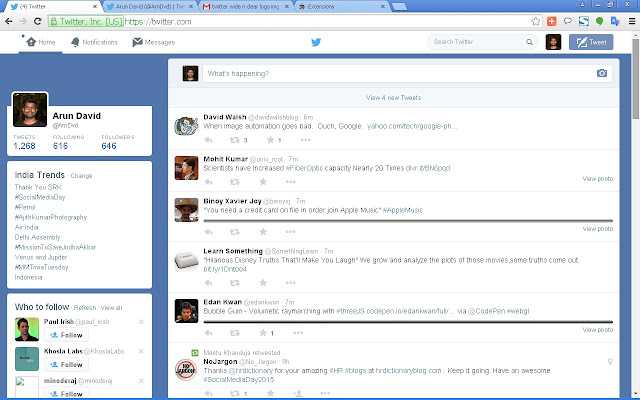
Task: Click the Google Translate extension icon
Action: (615, 21)
